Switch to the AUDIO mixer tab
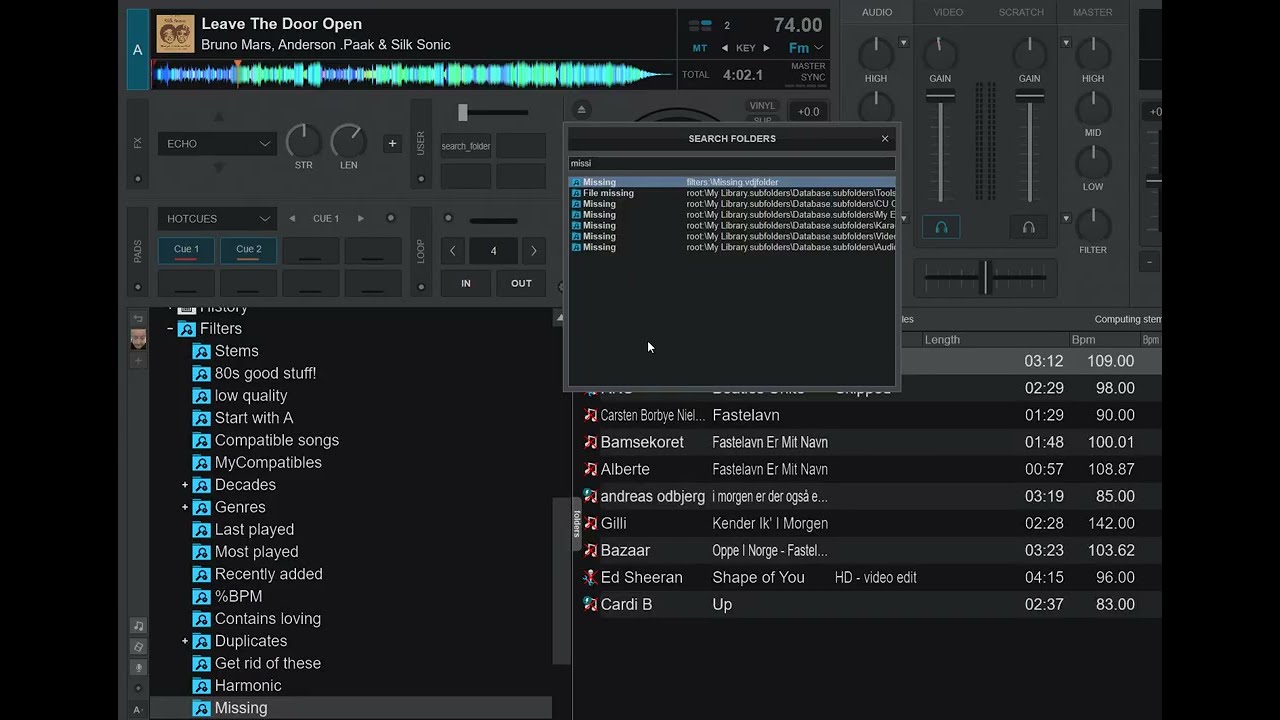 877,12
